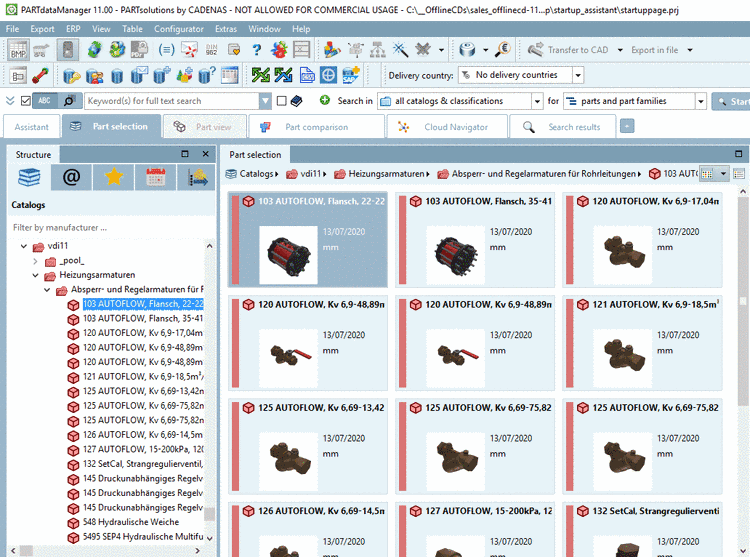750x557 pixels.
Task: Click the DIN 962 toolbar icon
Action: click(x=211, y=49)
